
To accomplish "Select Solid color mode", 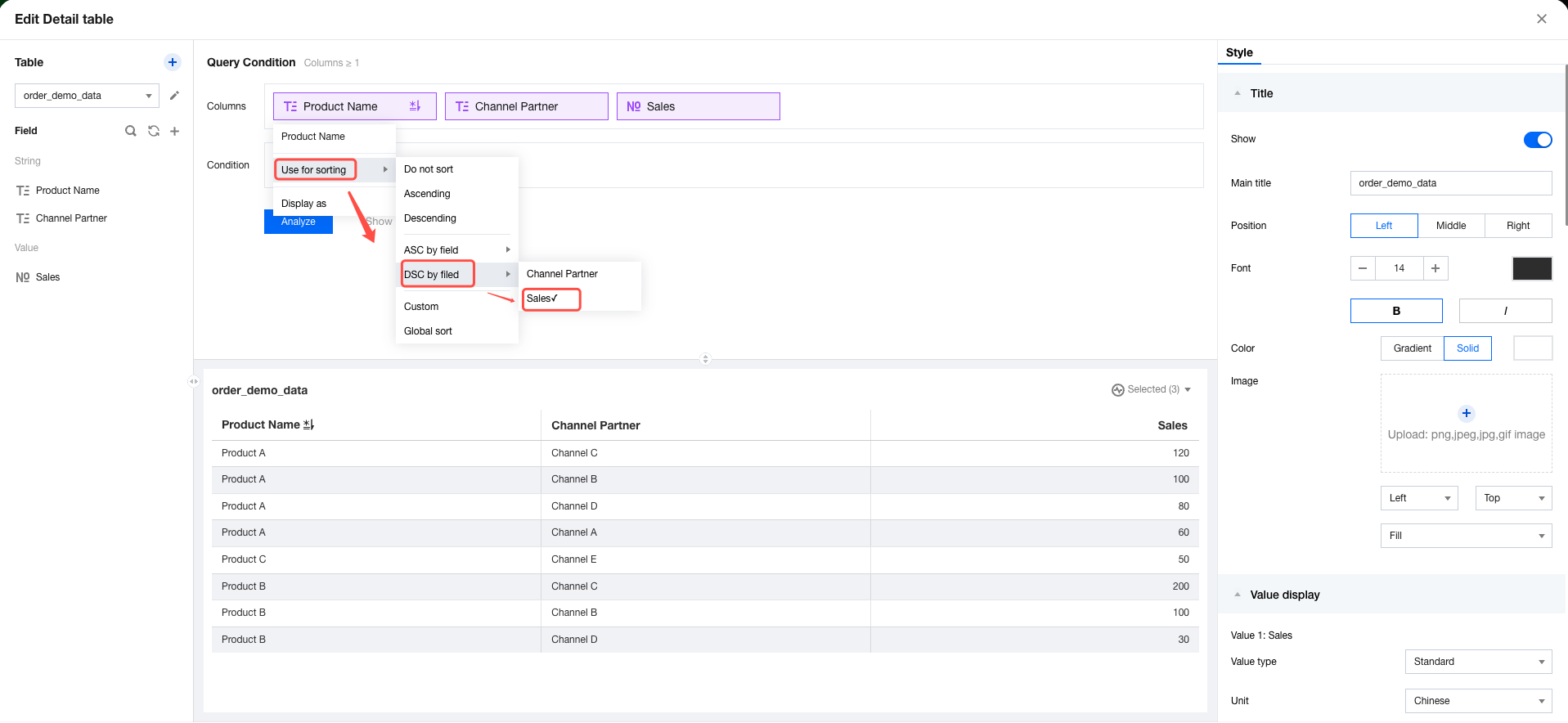I will (1467, 348).
